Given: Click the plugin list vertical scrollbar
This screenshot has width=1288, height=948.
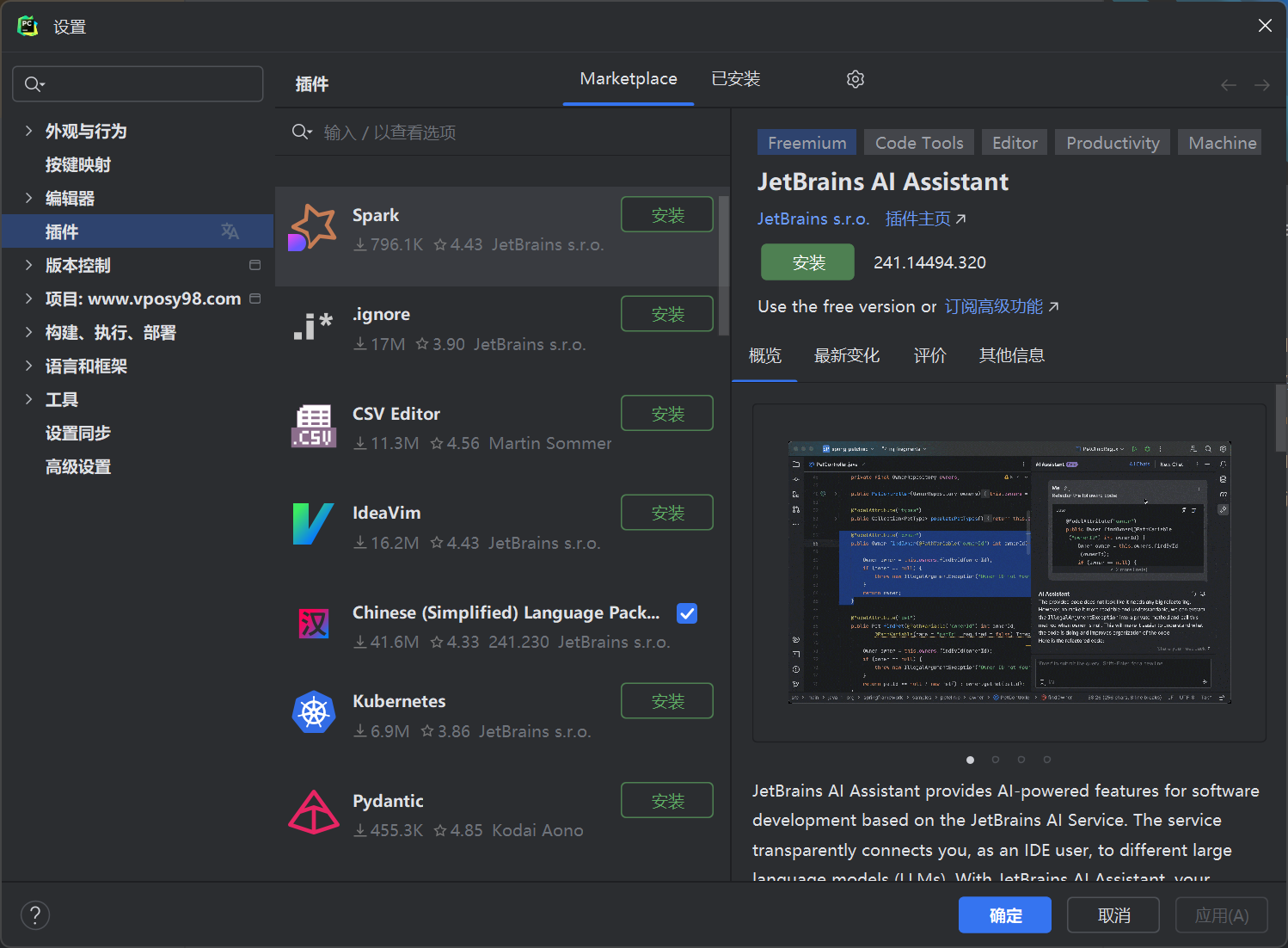Looking at the screenshot, I should click(724, 265).
